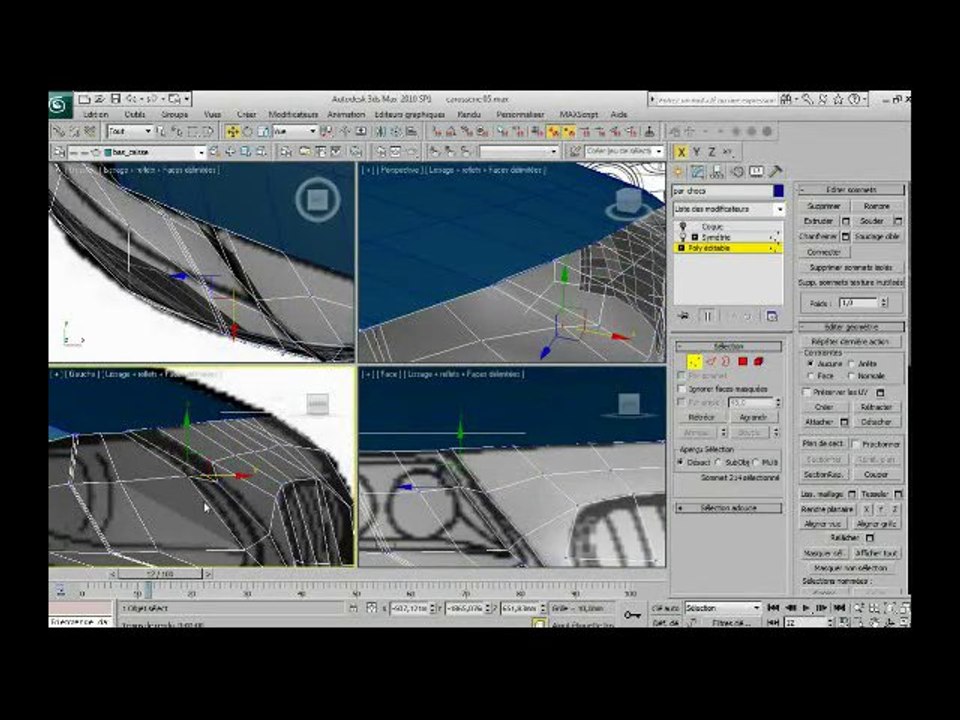The height and width of the screenshot is (720, 960).
Task: Click the Supprimer button
Action: (824, 206)
